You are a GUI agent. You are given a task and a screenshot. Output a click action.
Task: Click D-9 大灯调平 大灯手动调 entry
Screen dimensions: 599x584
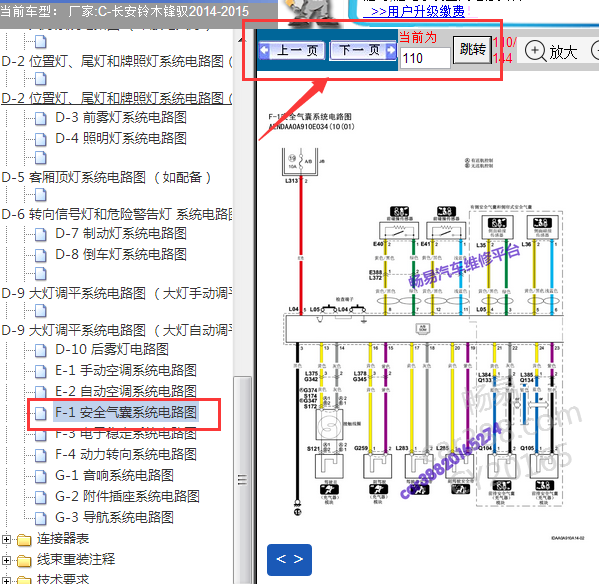coord(117,293)
